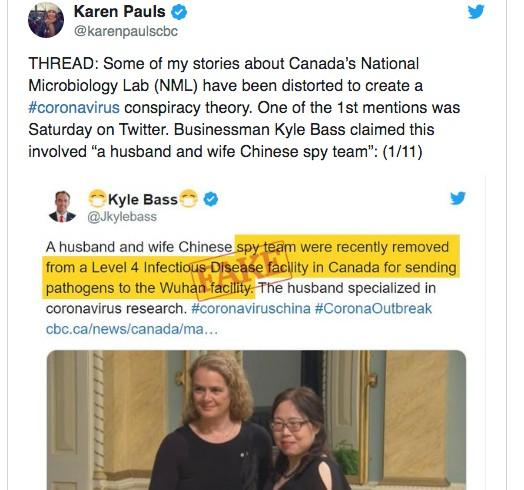Screen dimensions: 524x490
Task: Click the verified badge next to Karen Pauls
Action: coord(179,12)
